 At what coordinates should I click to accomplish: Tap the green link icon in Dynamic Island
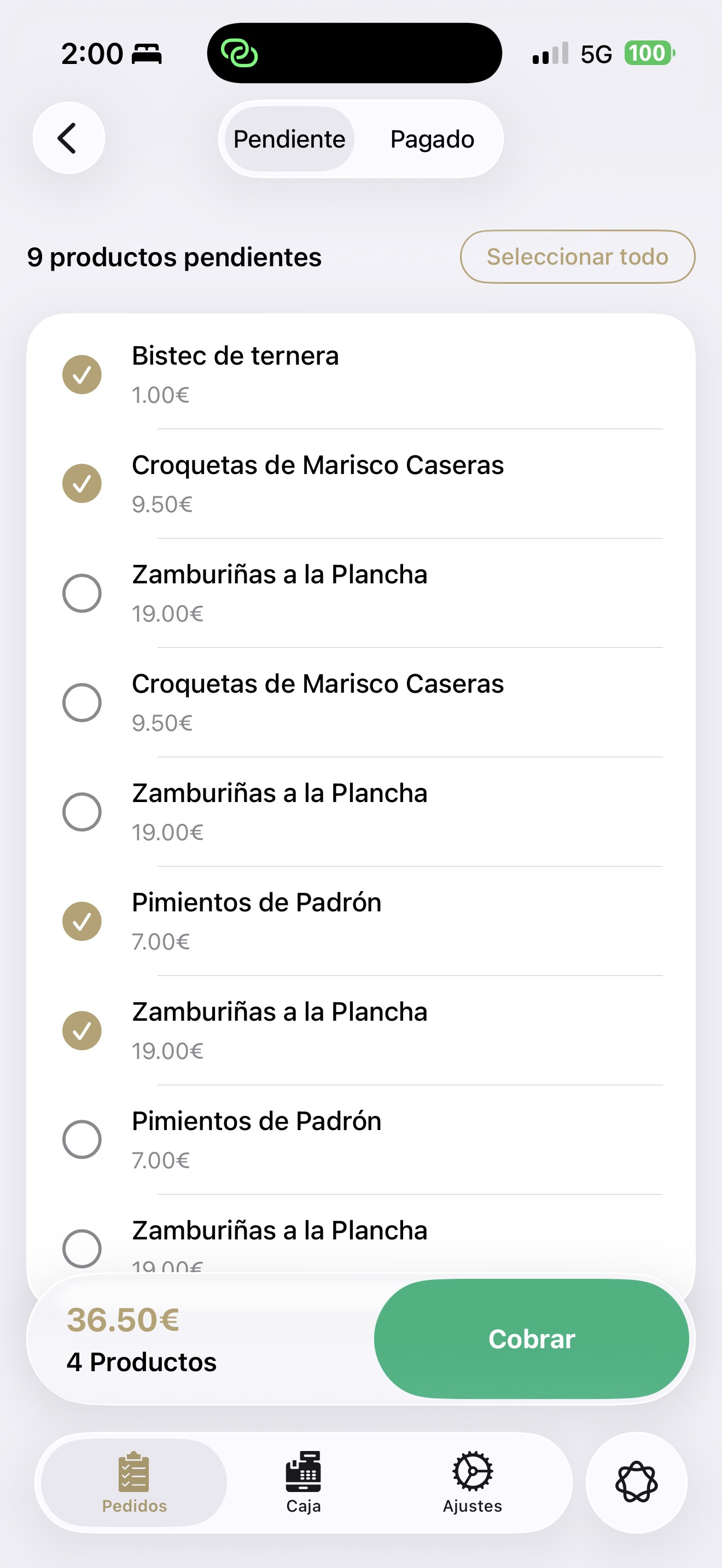(239, 54)
